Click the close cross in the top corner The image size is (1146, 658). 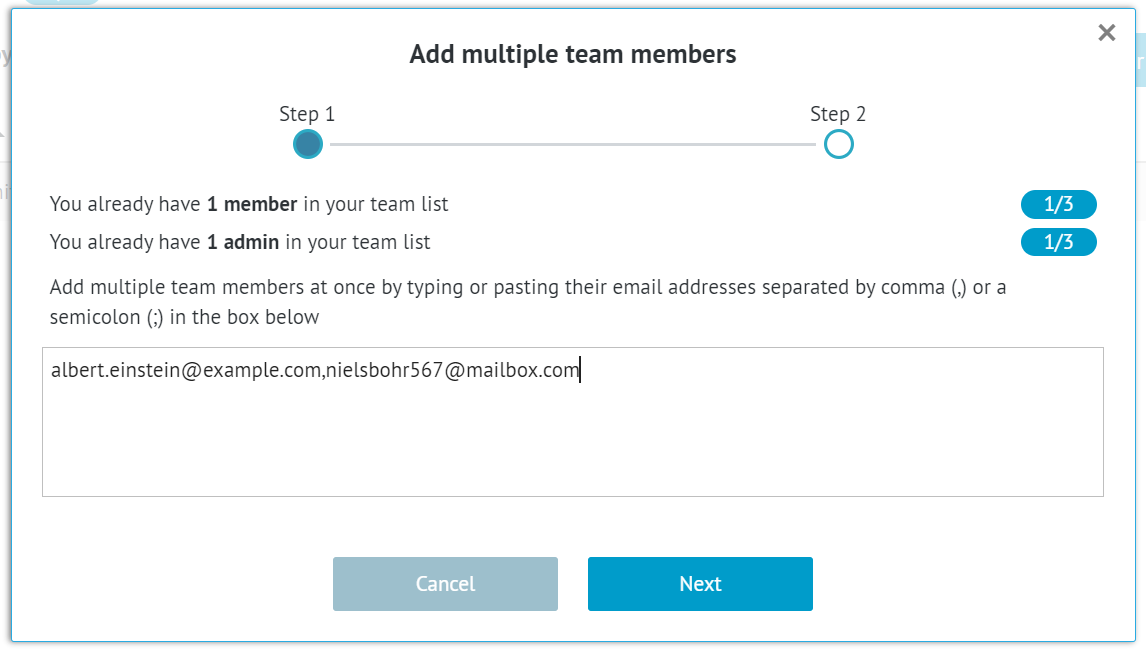point(1106,32)
